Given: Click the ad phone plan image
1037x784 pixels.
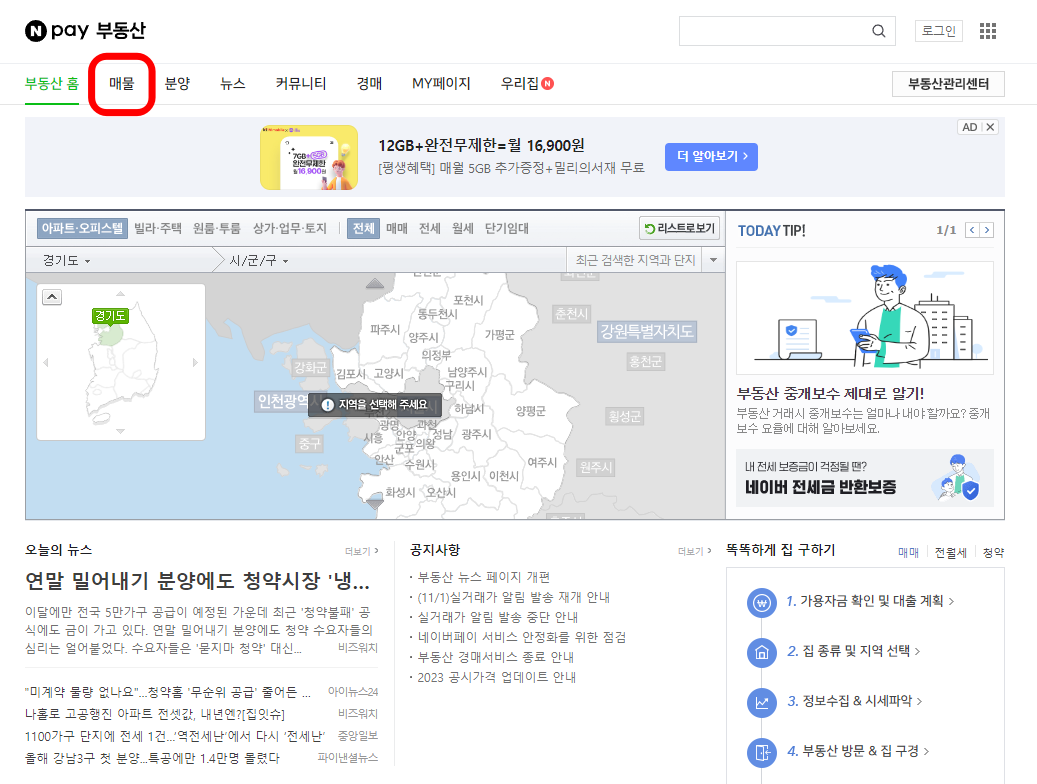Looking at the screenshot, I should pos(309,157).
